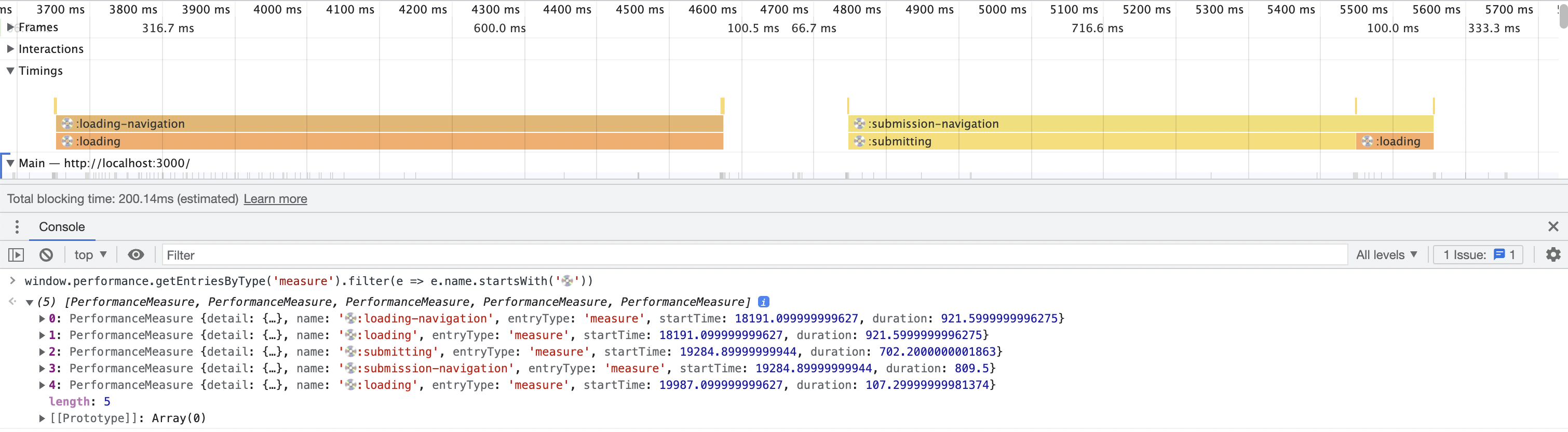
Task: Click the console command getEntriesByType line
Action: click(308, 281)
